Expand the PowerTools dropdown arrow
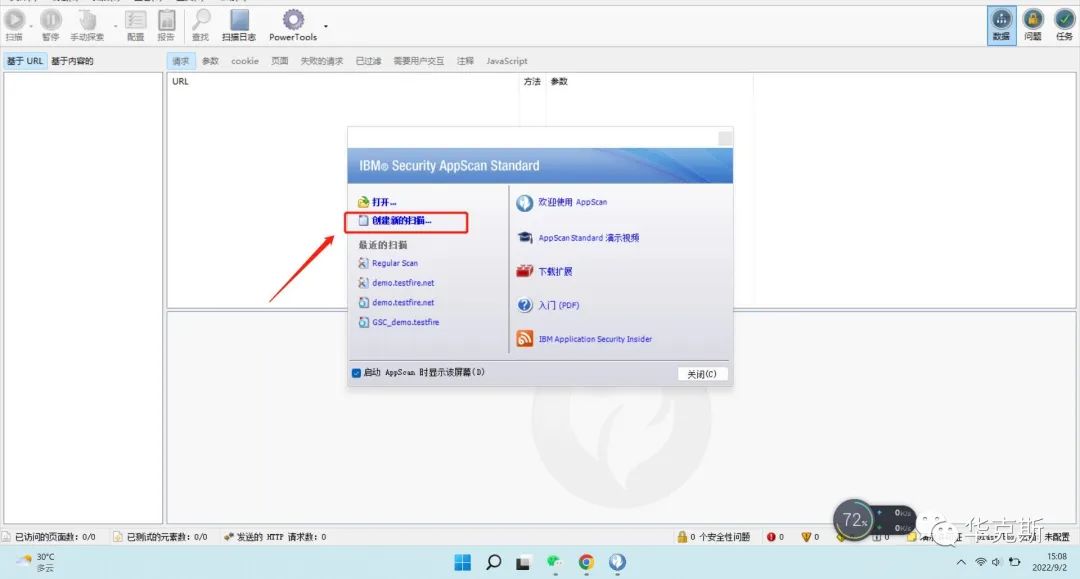The width and height of the screenshot is (1080, 579). (x=325, y=26)
